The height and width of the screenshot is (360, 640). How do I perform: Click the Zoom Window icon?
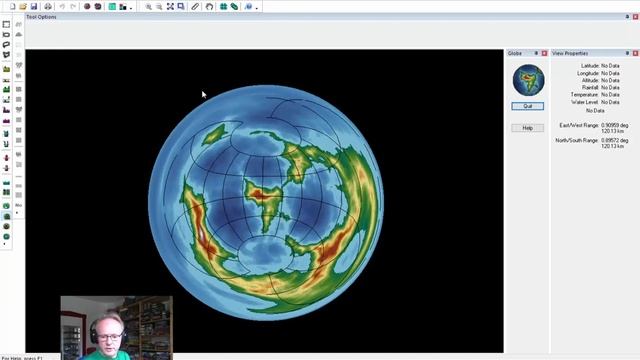coord(181,7)
